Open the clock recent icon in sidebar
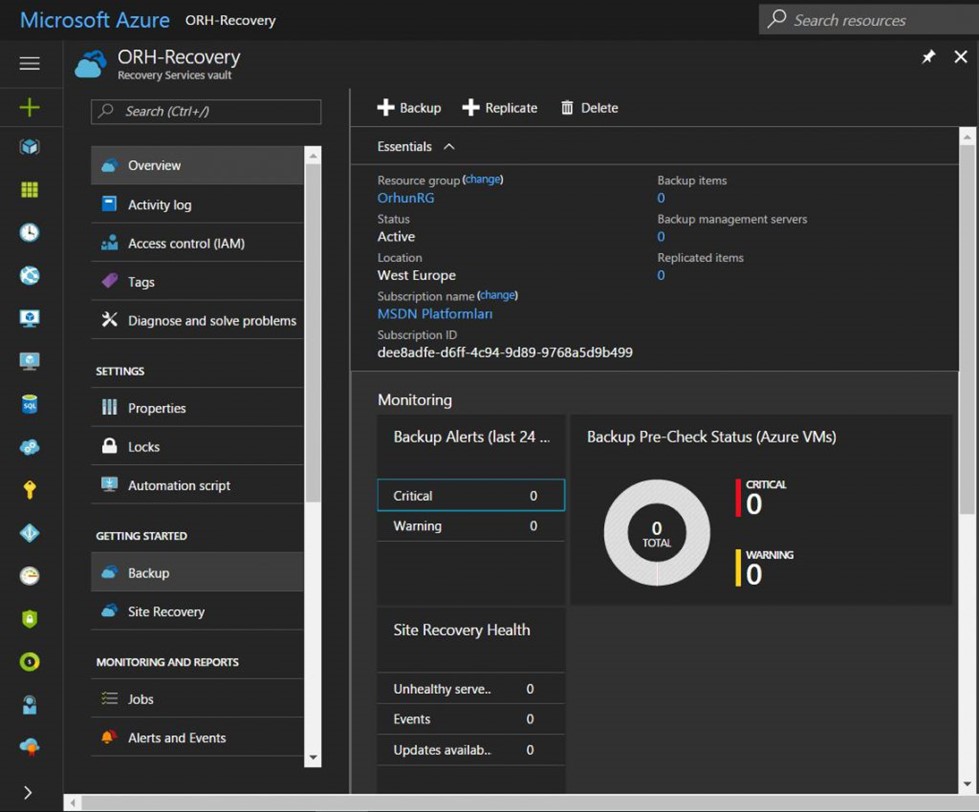The height and width of the screenshot is (812, 979). tap(29, 232)
